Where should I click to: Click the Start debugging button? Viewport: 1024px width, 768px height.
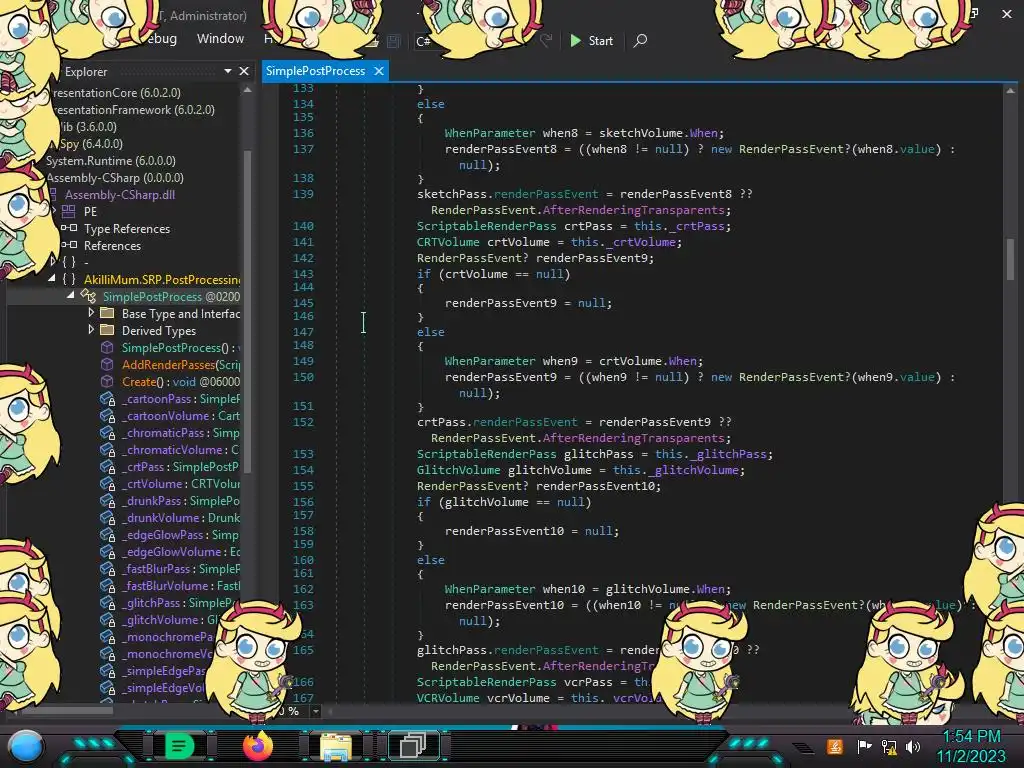591,40
